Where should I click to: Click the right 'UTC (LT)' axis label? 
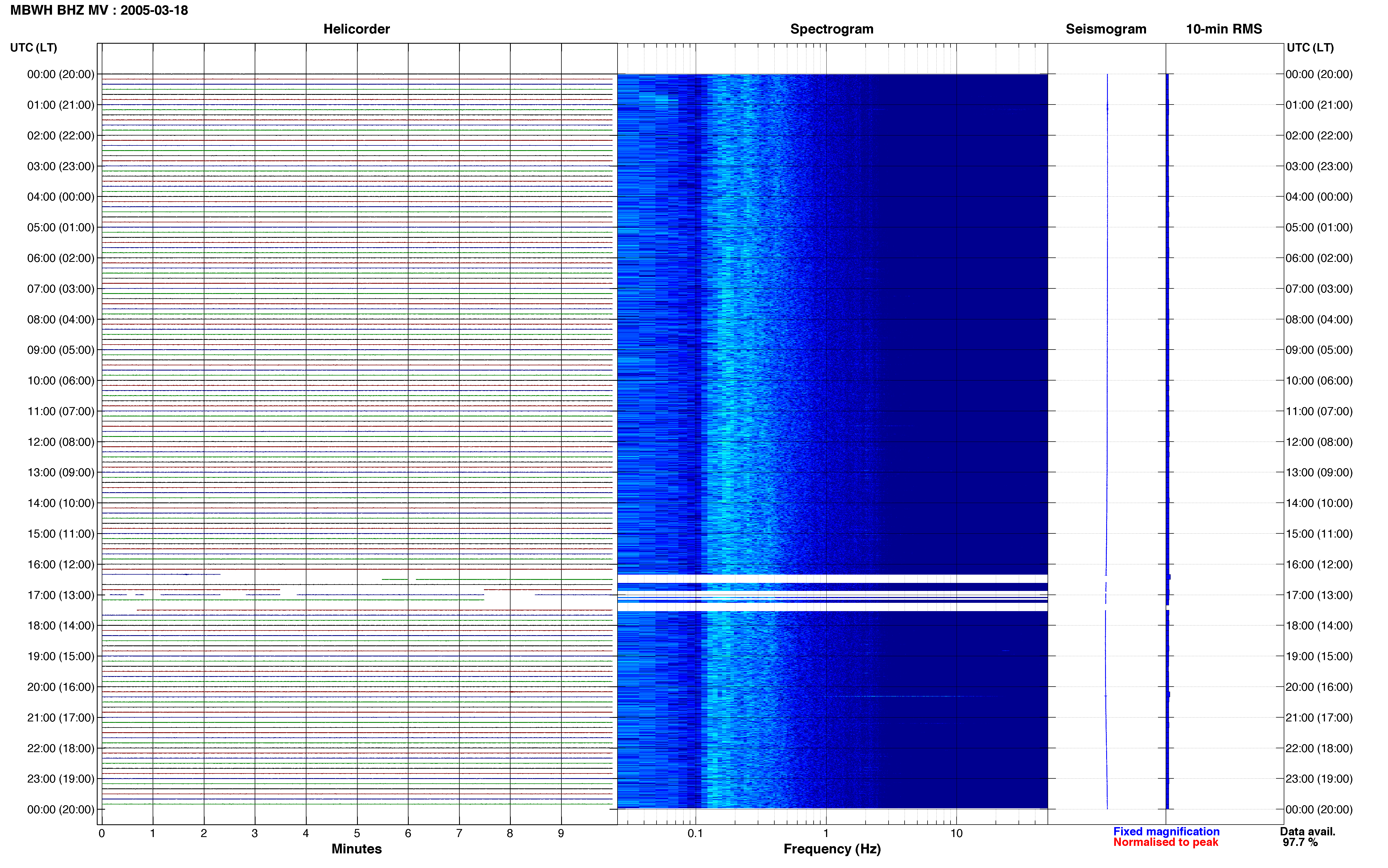(1310, 48)
